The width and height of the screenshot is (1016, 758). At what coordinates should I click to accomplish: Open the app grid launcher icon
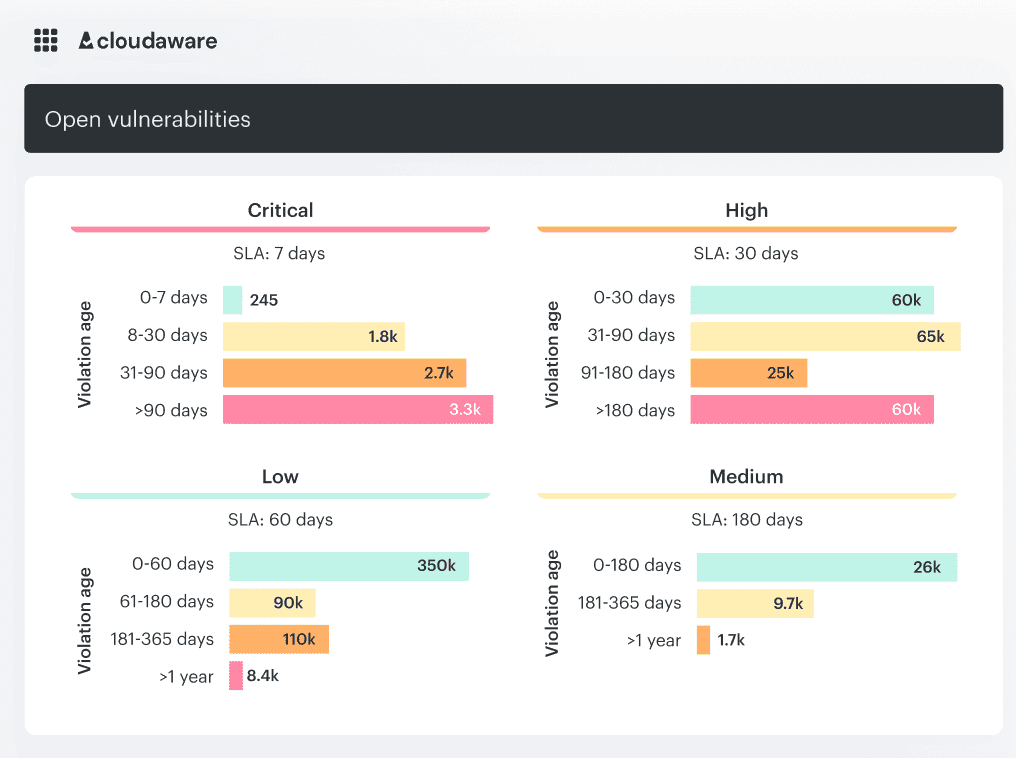(46, 40)
